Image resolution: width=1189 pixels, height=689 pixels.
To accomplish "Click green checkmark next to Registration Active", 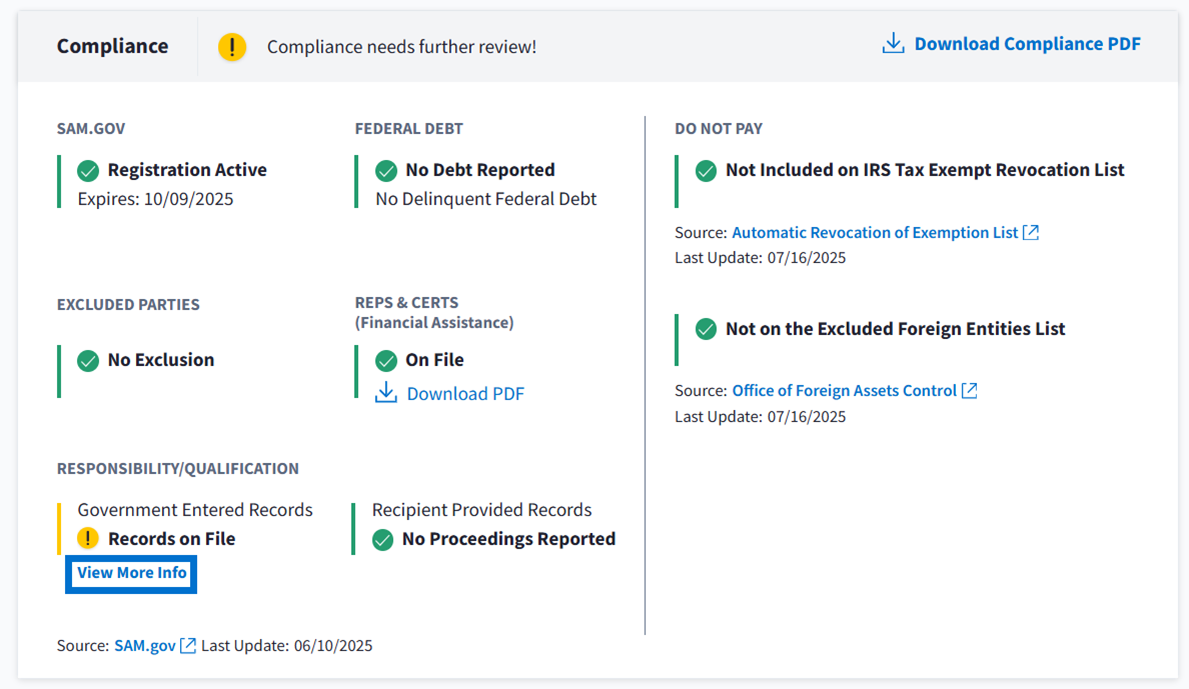I will pos(88,171).
